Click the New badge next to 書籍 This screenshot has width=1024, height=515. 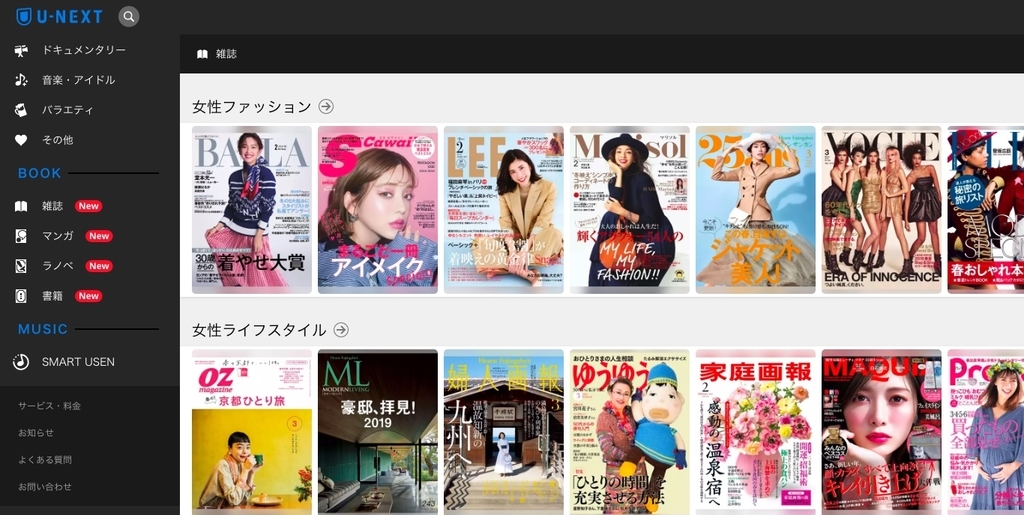(x=88, y=296)
